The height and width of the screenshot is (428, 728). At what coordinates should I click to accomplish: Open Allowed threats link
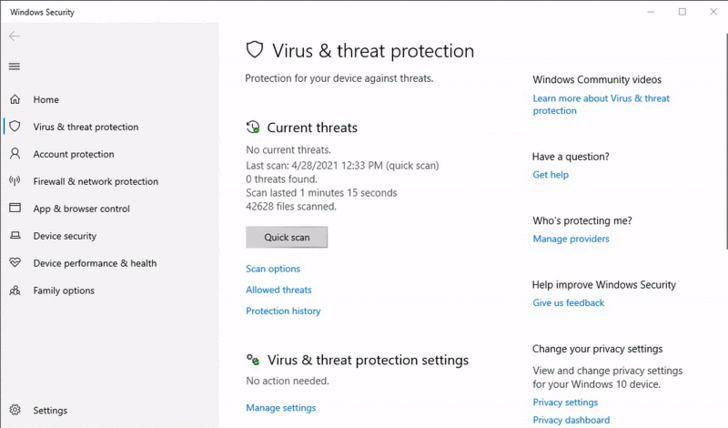click(279, 290)
